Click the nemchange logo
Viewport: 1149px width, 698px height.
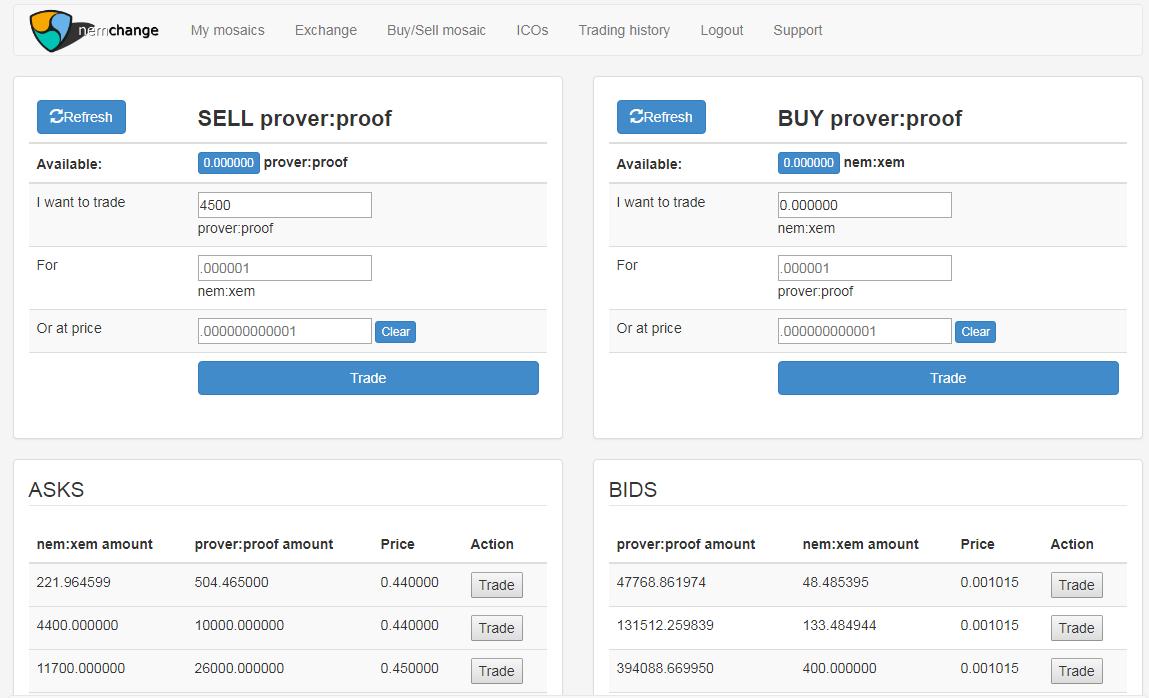tap(94, 31)
